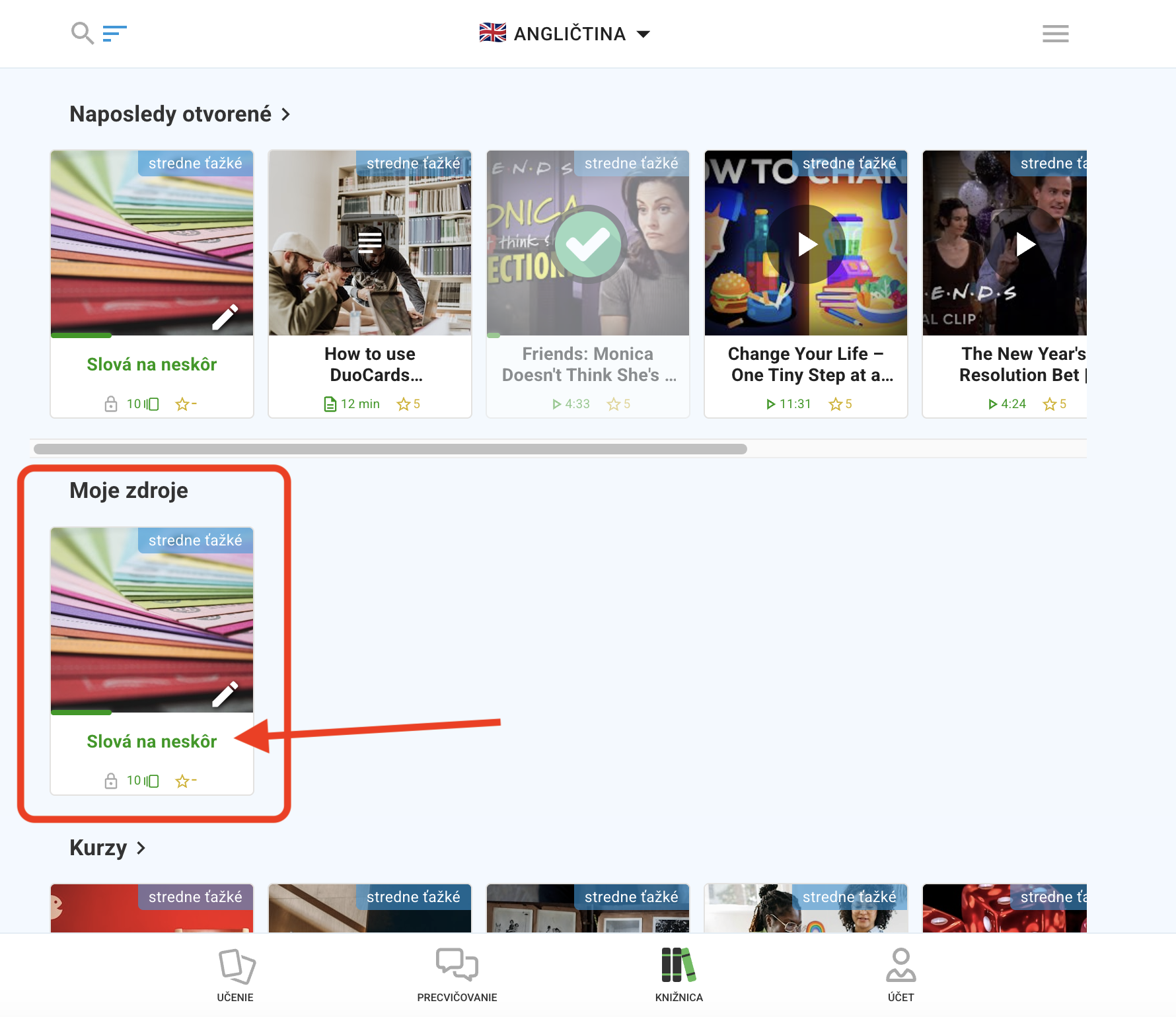Click the search magnifier icon
Image resolution: width=1176 pixels, height=1017 pixels.
tap(82, 33)
